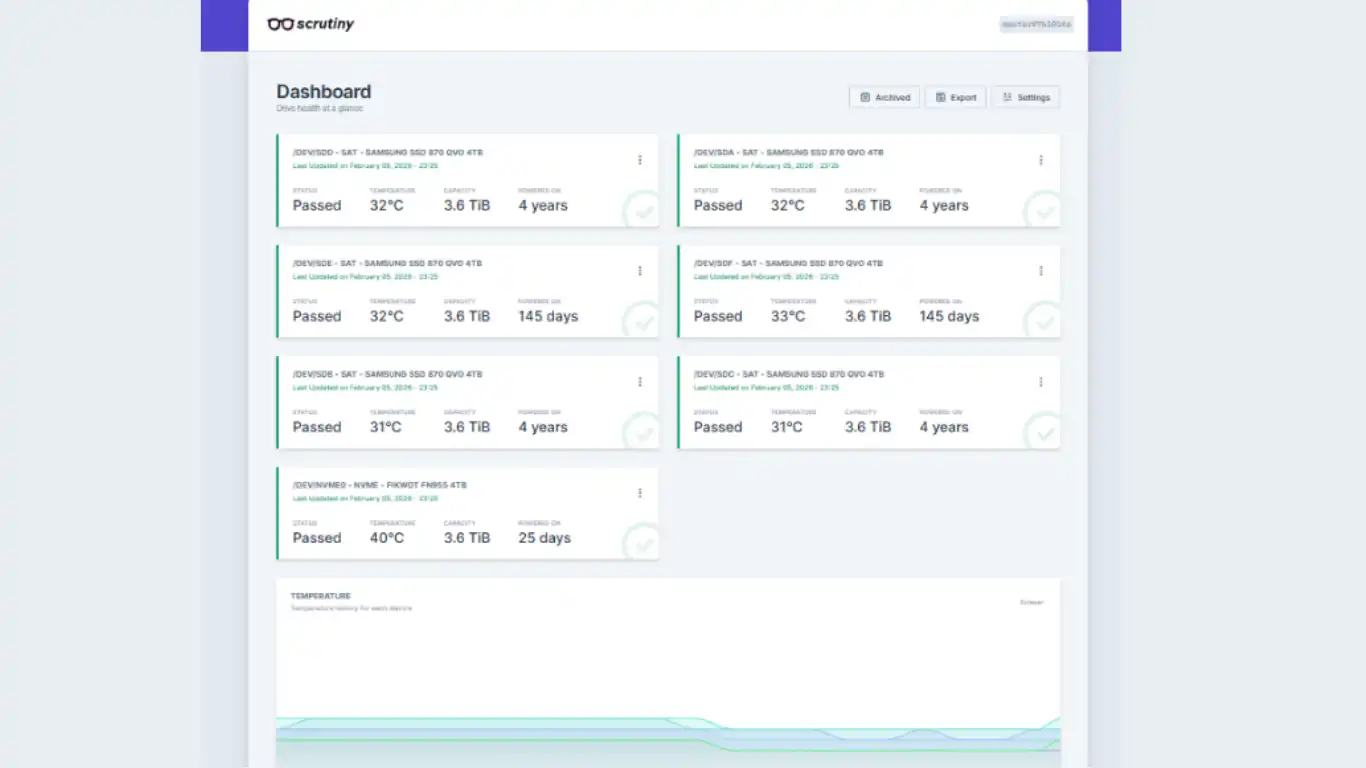Click the kebab menu for /dev/sdb drive
Image resolution: width=1366 pixels, height=768 pixels.
[x=640, y=382]
